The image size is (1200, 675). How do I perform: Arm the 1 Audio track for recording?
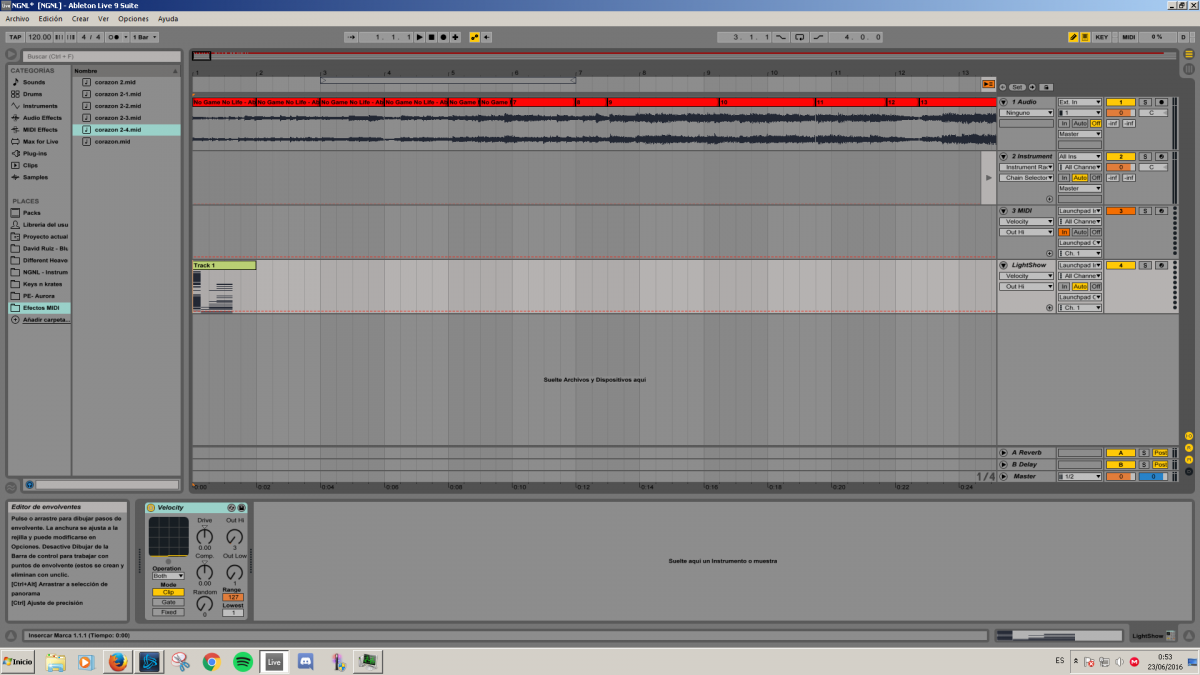pyautogui.click(x=1161, y=102)
